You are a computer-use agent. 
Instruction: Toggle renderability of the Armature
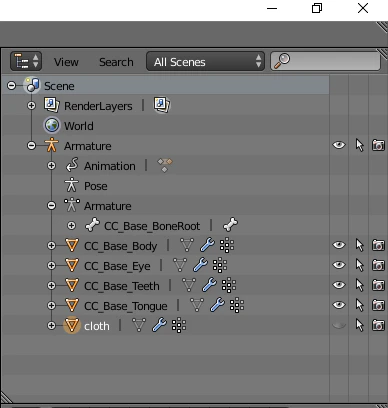[378, 145]
